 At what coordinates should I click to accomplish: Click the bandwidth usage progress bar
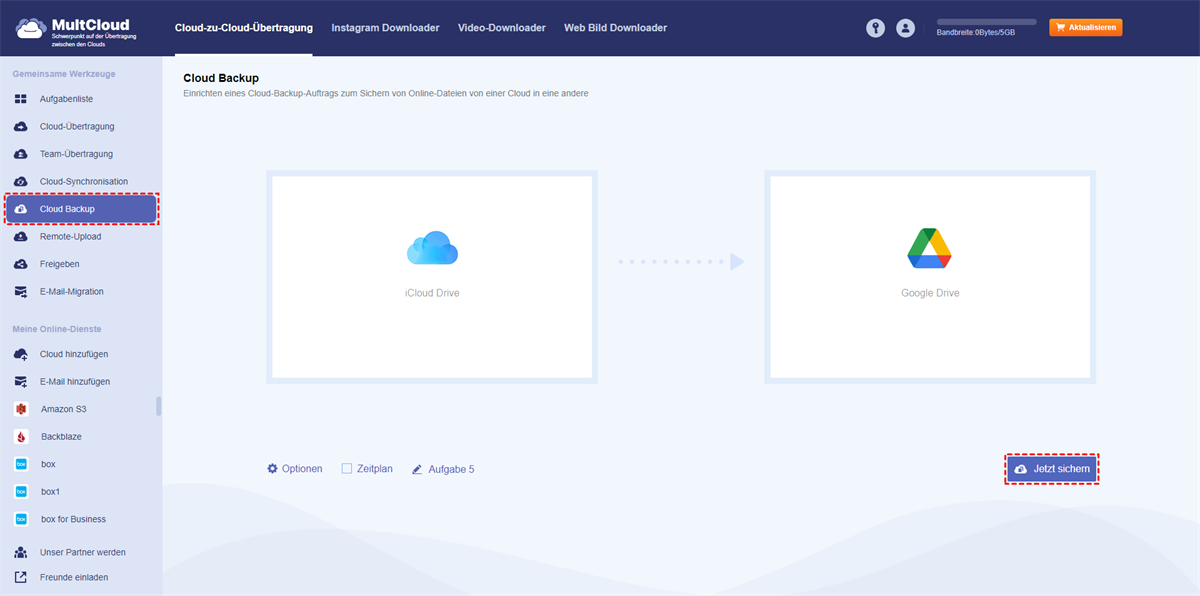point(986,22)
